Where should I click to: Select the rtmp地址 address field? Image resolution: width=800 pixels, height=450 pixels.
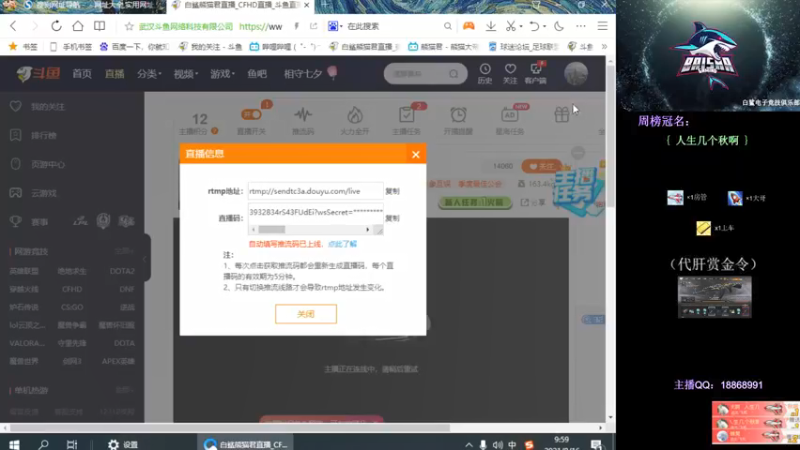point(315,191)
